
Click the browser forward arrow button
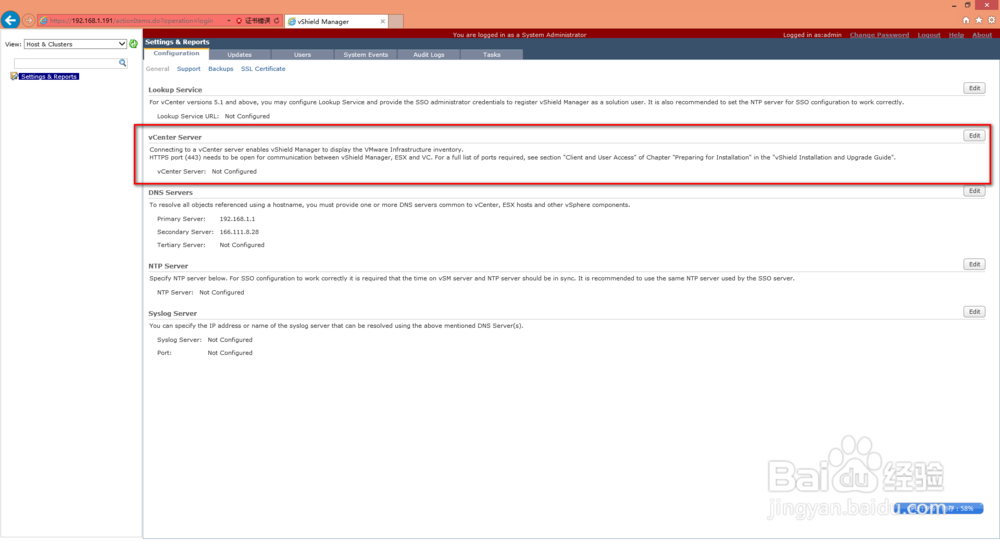(29, 20)
